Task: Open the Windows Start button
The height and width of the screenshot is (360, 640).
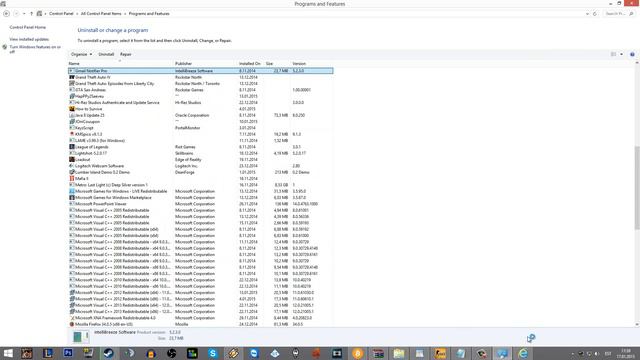Action: [8, 353]
